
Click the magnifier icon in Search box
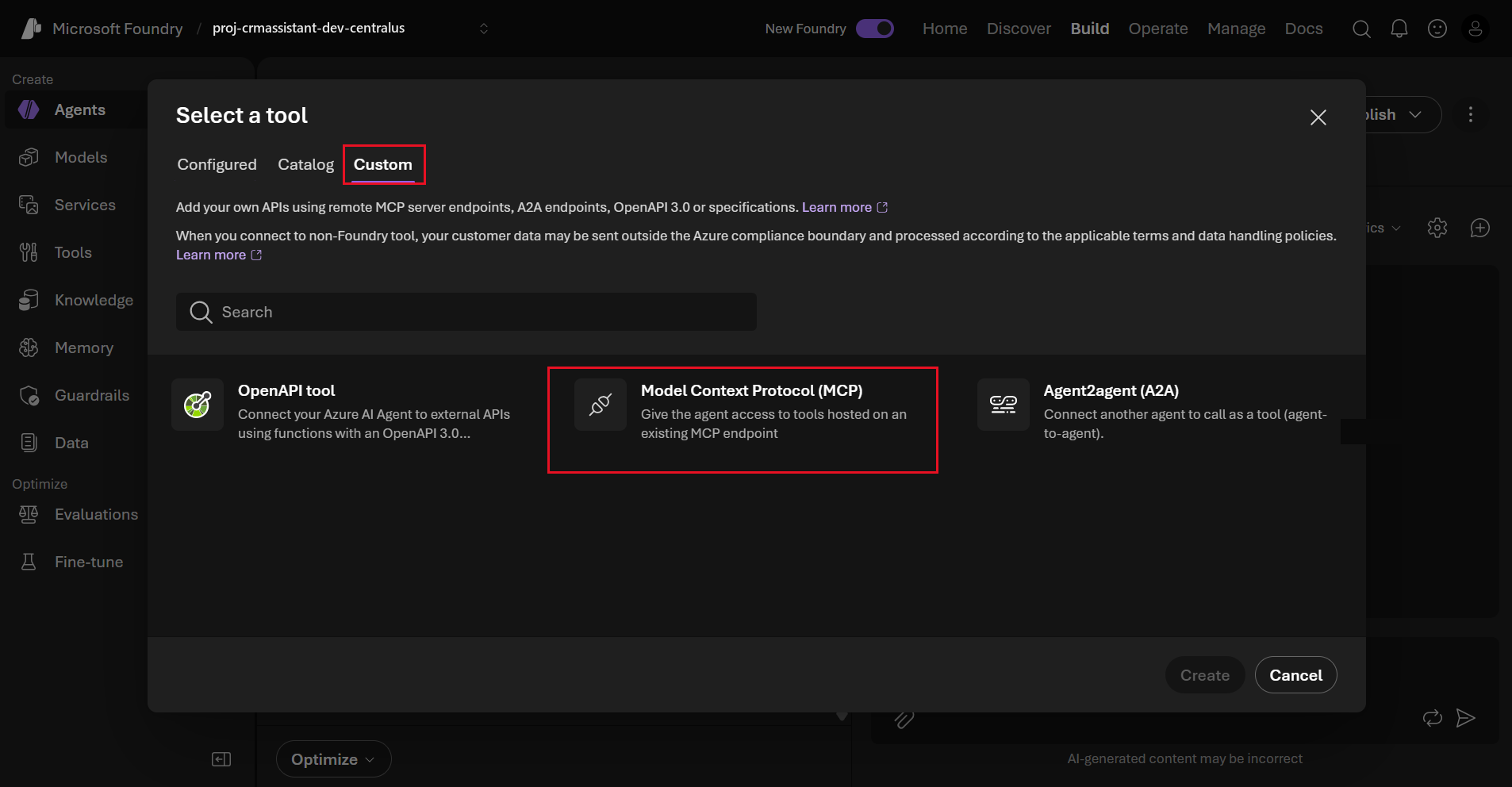(201, 312)
